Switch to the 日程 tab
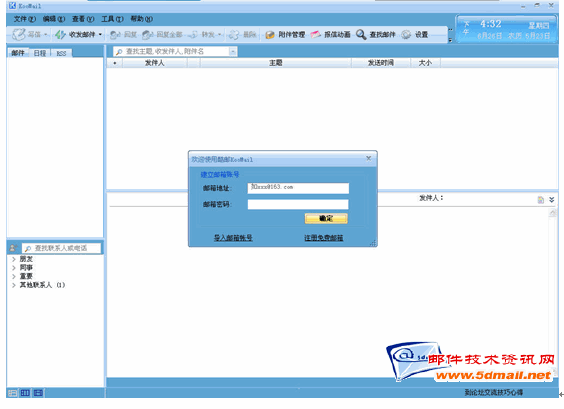Viewport: 564px width, 409px height. pyautogui.click(x=40, y=53)
